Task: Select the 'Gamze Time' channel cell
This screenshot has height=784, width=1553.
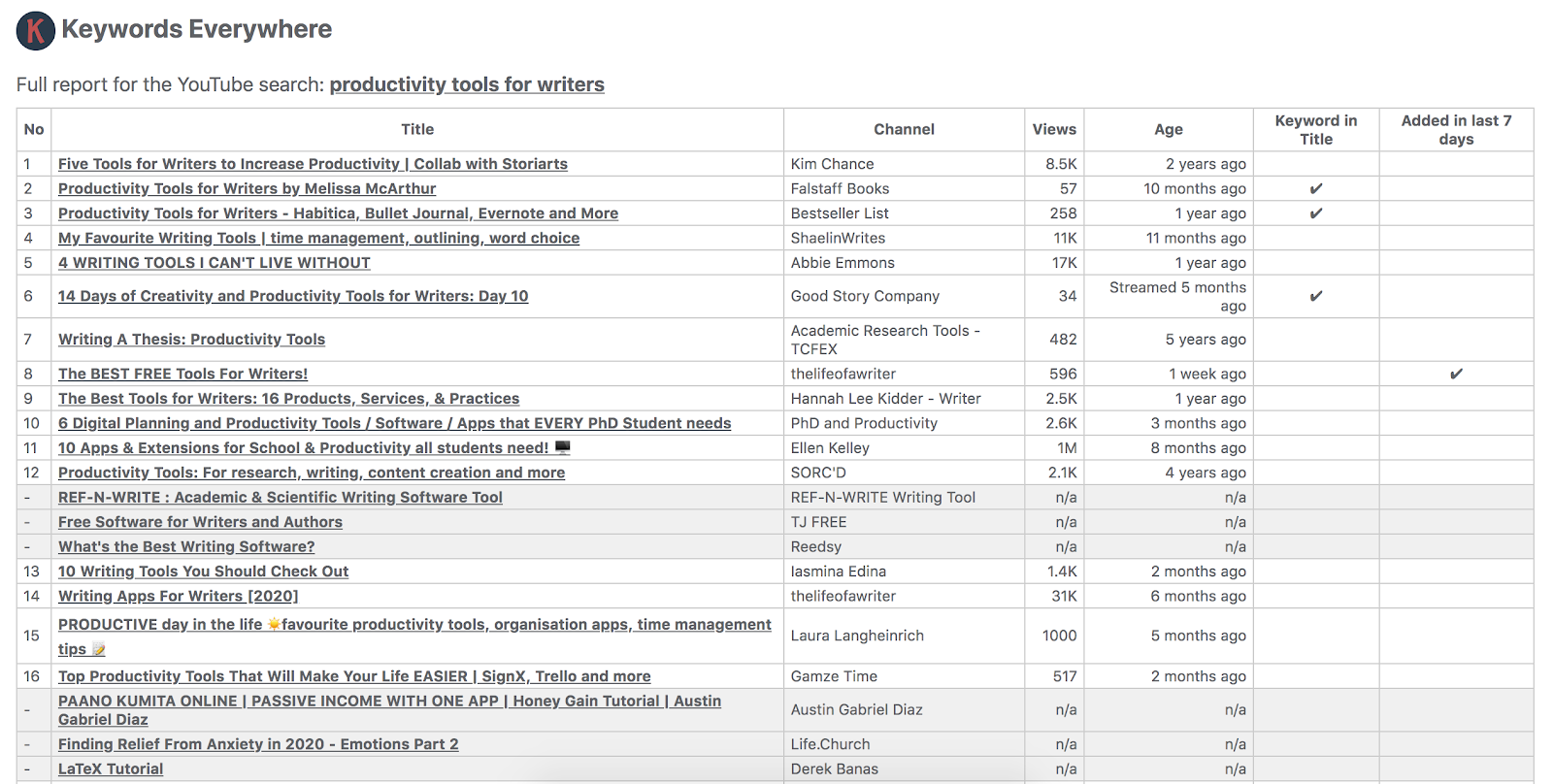Action: (x=904, y=676)
